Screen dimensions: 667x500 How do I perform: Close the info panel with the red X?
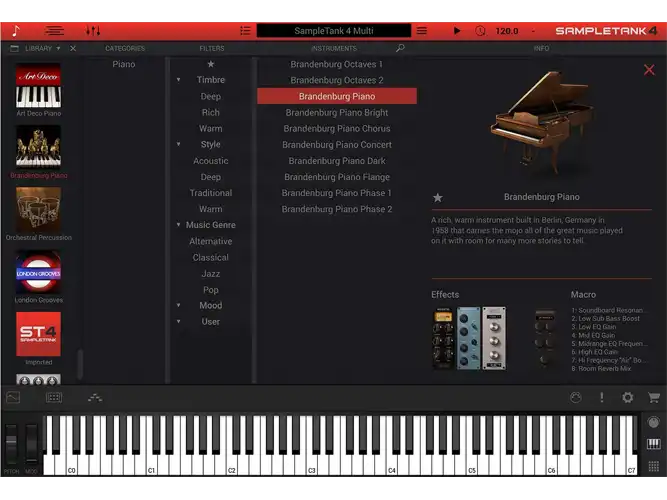pos(649,70)
